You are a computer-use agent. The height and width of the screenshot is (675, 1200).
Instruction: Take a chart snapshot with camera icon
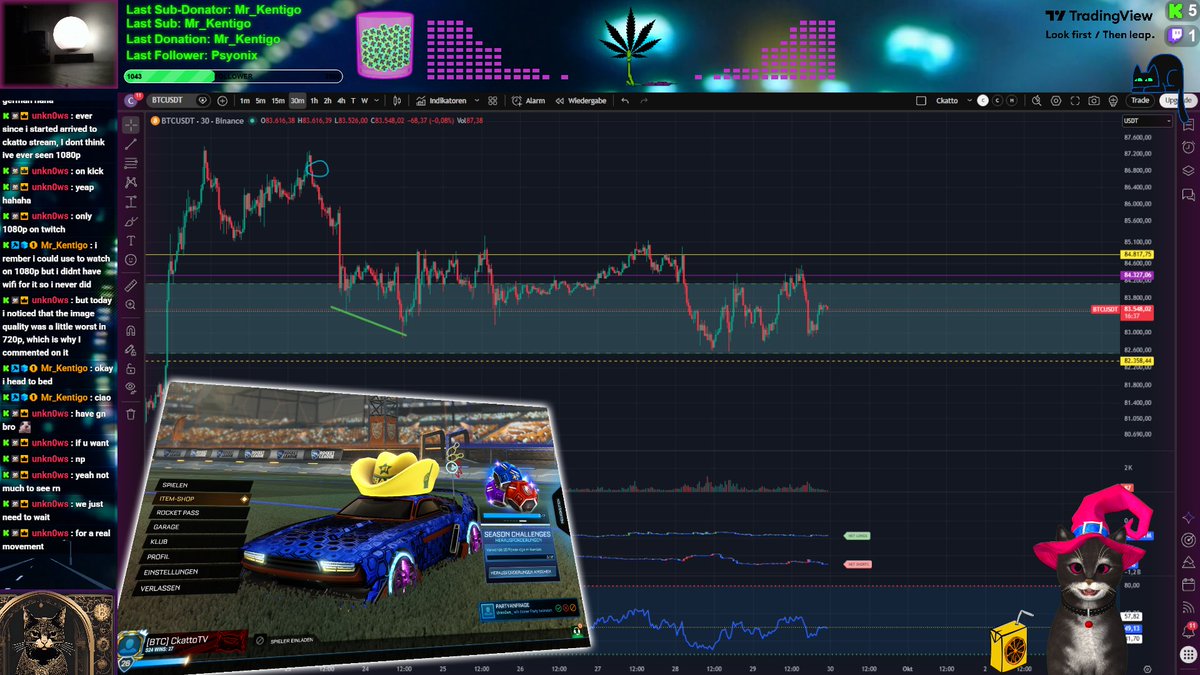click(x=1094, y=100)
